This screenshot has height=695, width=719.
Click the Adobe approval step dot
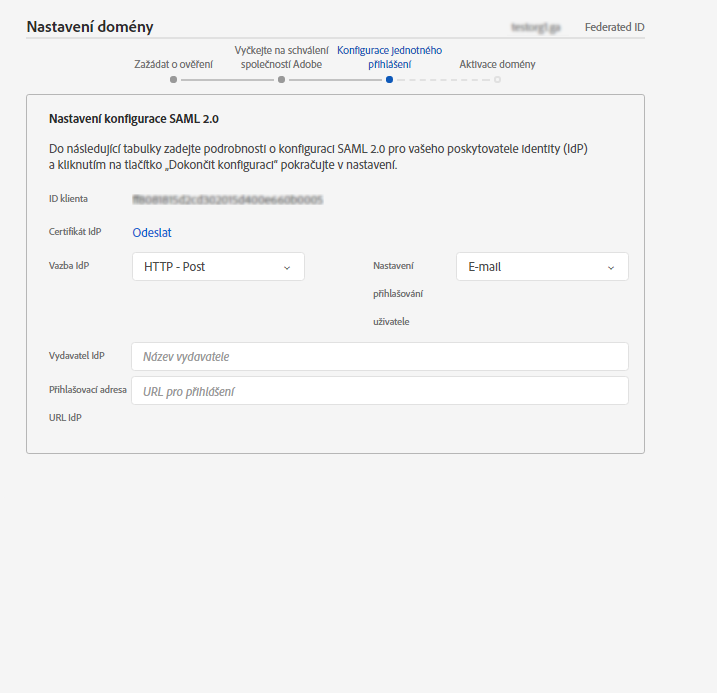[281, 79]
